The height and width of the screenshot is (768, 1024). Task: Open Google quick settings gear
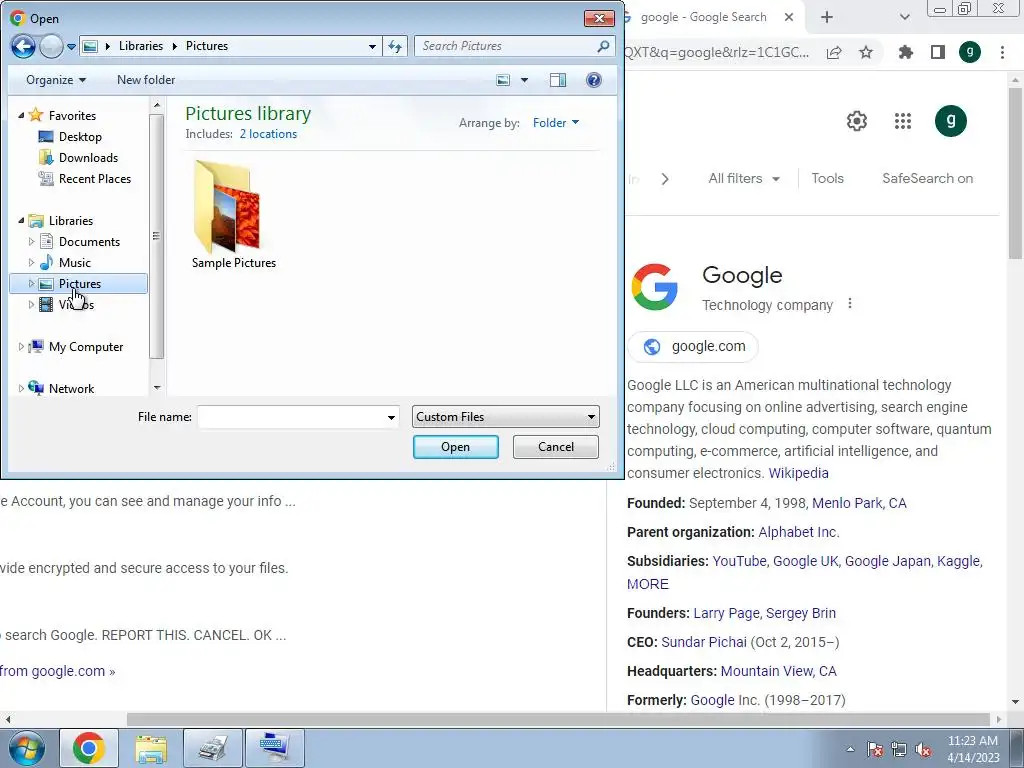click(x=857, y=121)
